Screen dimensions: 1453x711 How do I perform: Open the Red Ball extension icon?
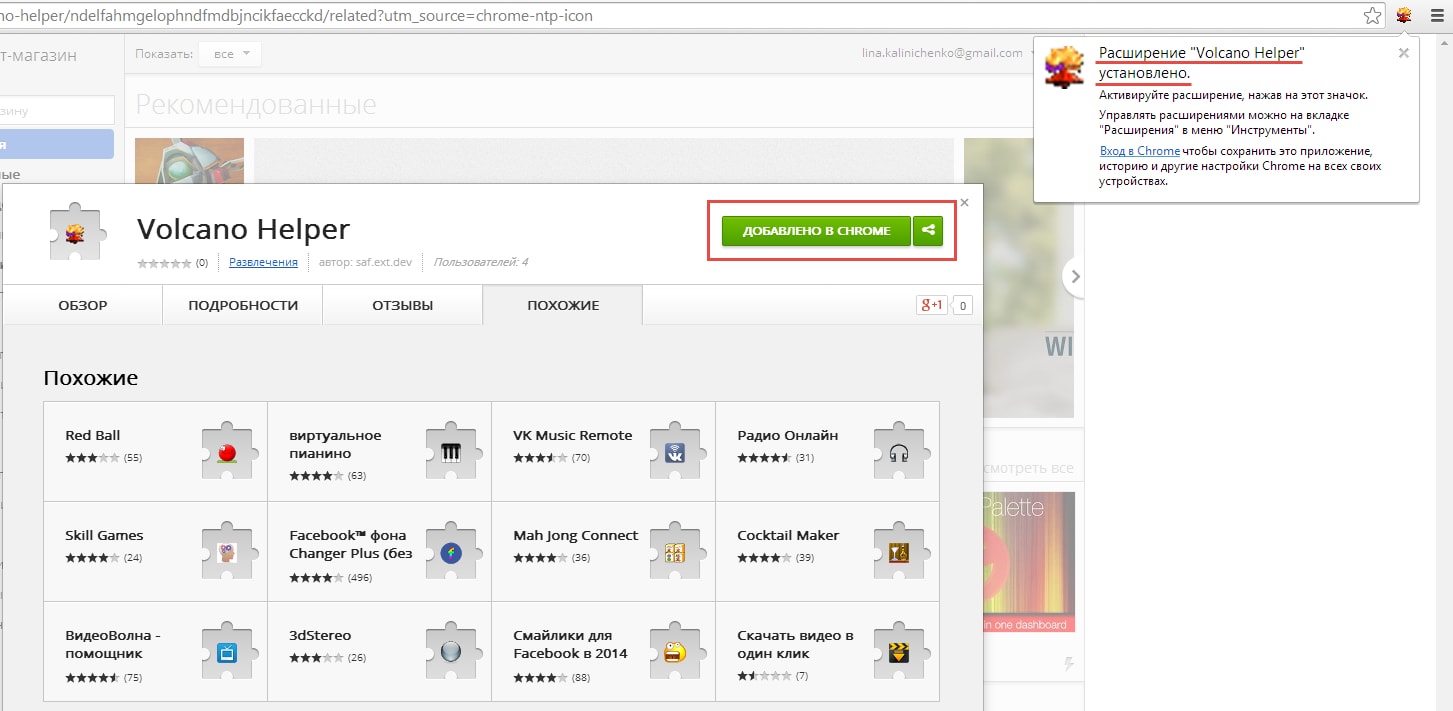227,453
